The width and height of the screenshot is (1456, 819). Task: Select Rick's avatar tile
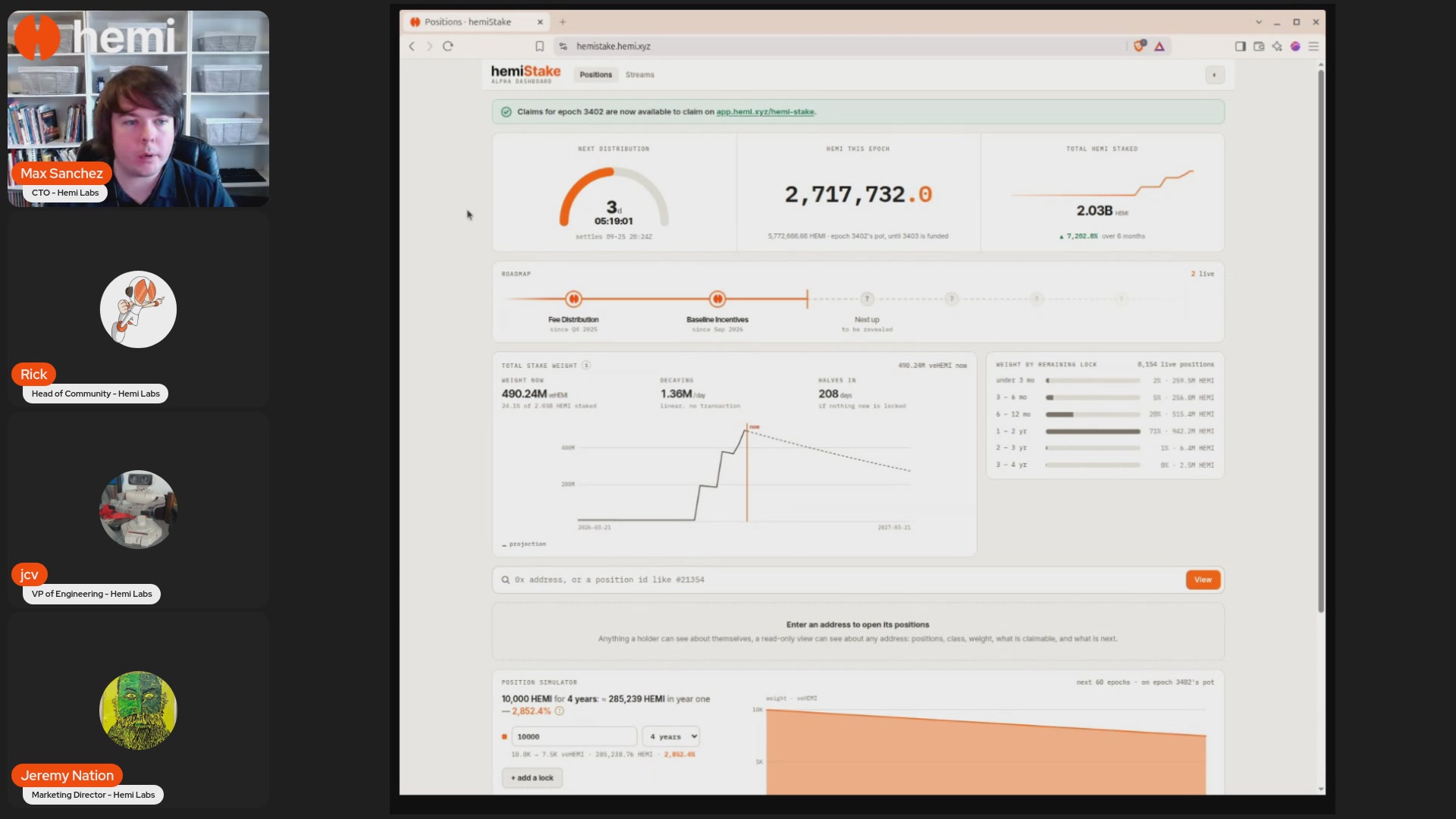tap(138, 309)
